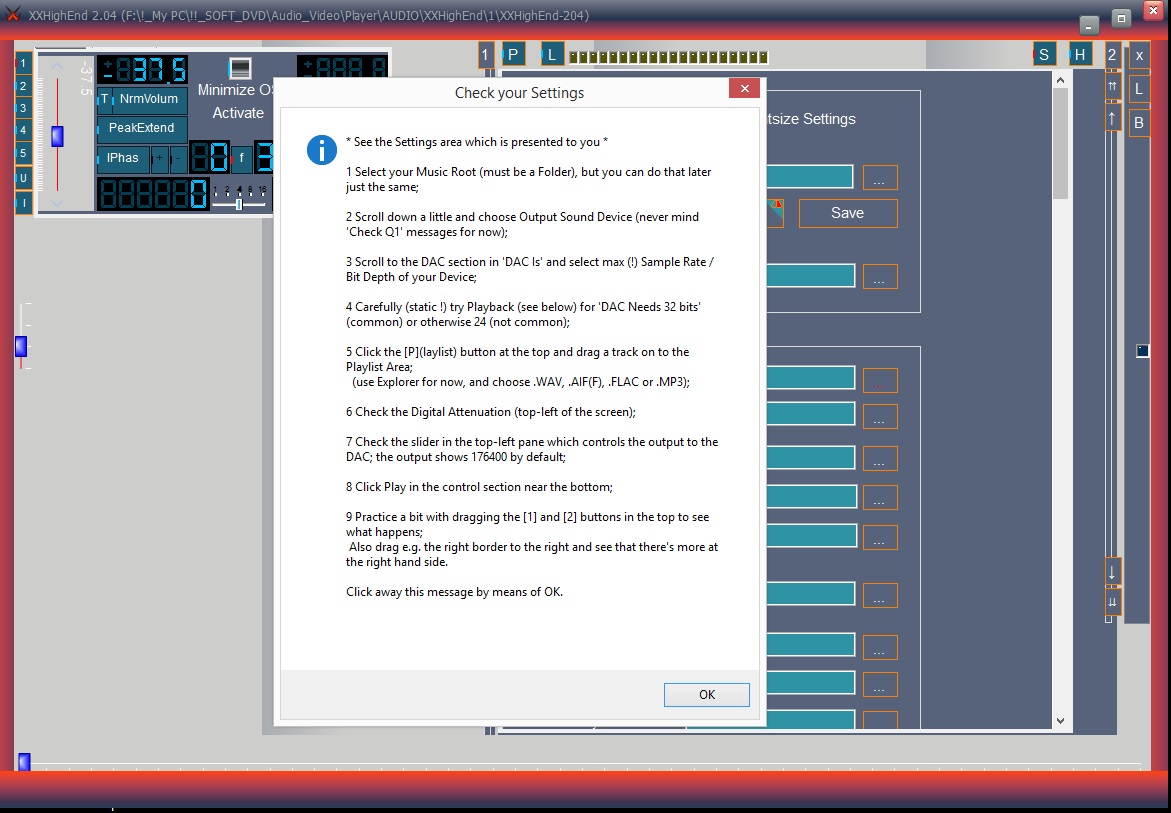This screenshot has height=813, width=1171.
Task: Tick the Minimize OS checkbox icon
Action: 240,68
